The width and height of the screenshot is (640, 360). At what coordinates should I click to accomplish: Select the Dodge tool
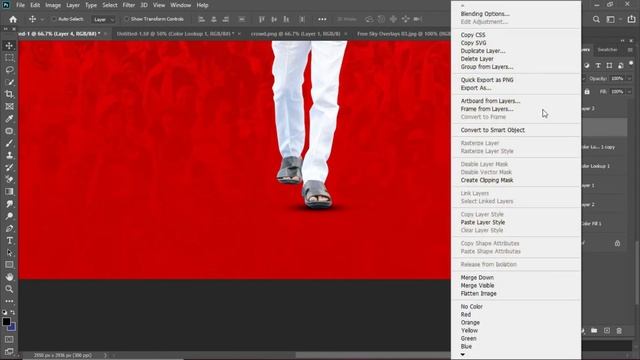[9, 216]
